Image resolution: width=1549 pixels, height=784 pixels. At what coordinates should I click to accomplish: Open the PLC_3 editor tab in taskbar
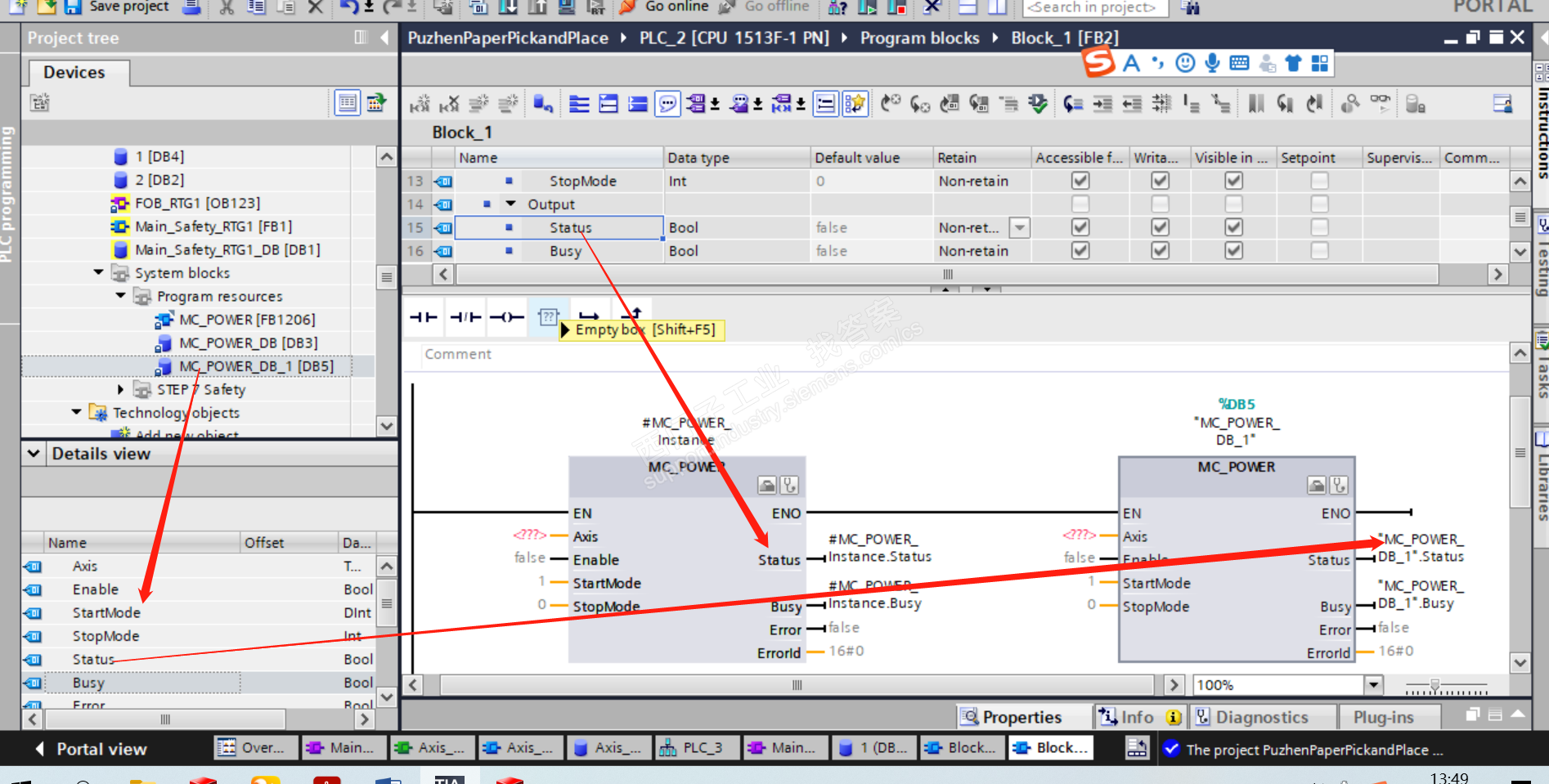(696, 747)
